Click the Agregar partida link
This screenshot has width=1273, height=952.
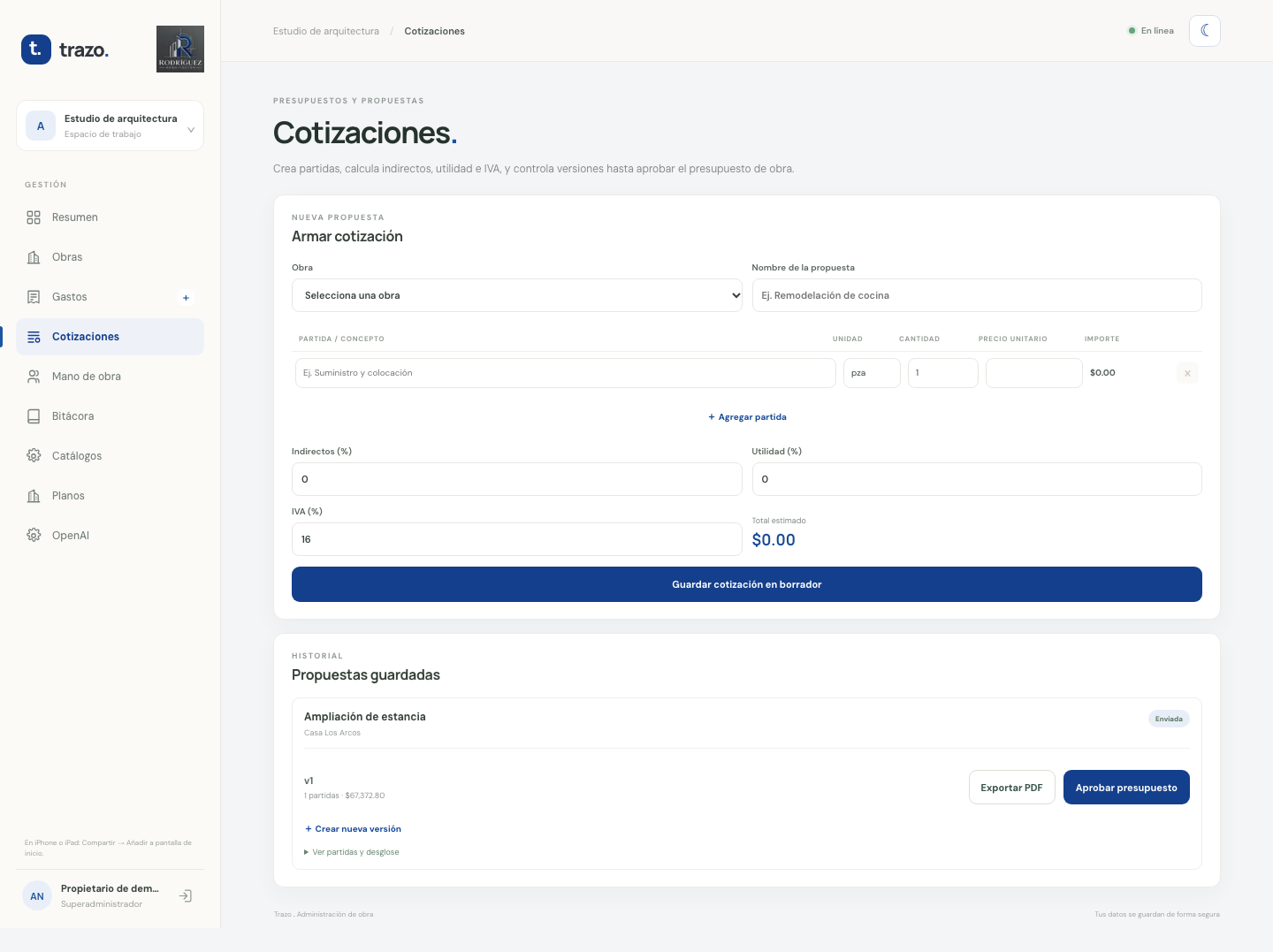(747, 417)
